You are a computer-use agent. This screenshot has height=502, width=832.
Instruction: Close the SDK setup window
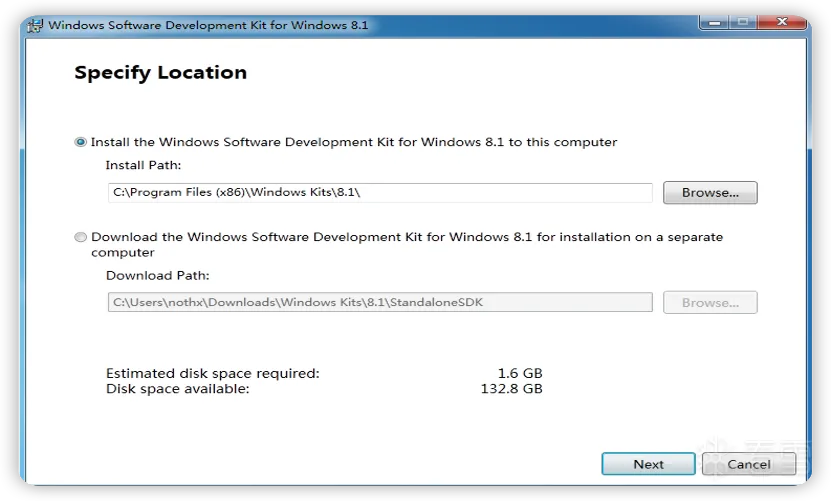tap(781, 21)
